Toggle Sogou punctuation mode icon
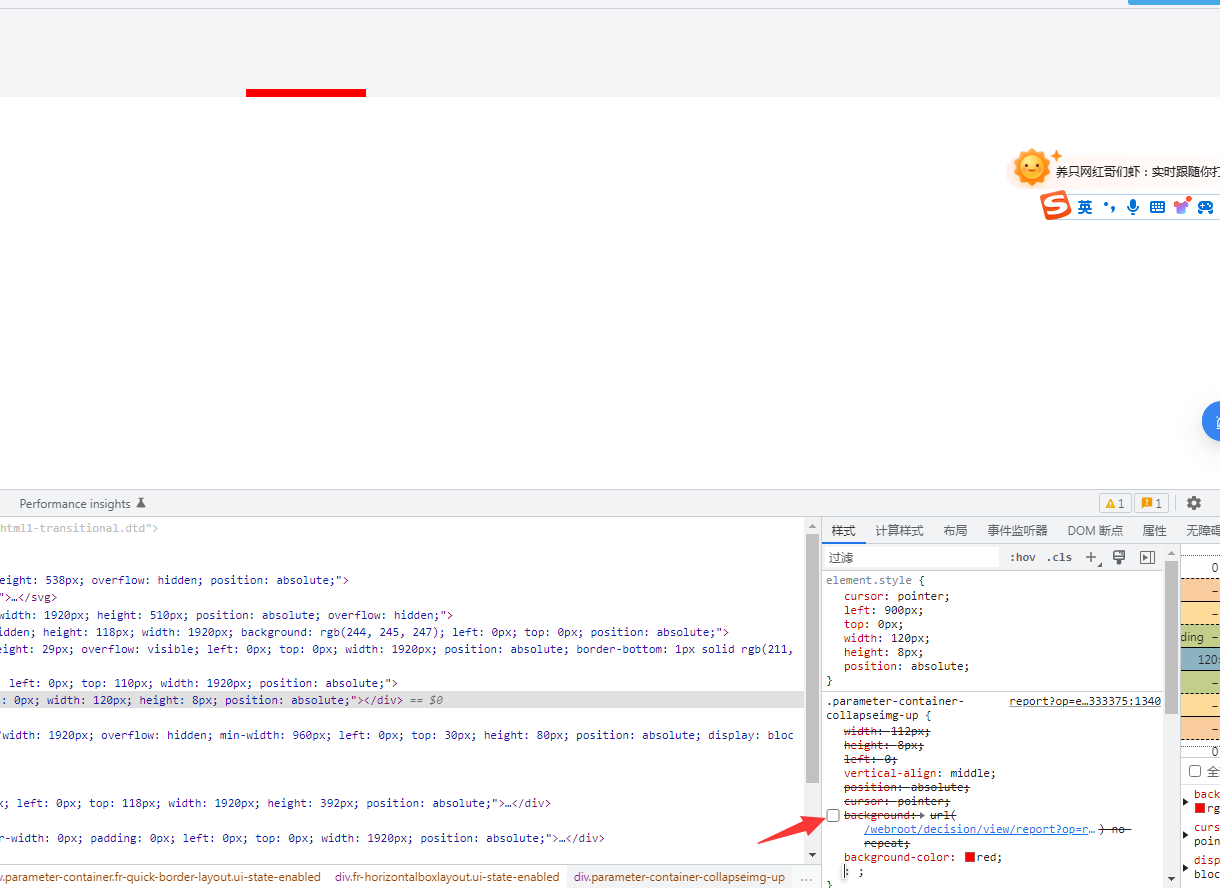Image resolution: width=1220 pixels, height=888 pixels. click(x=1108, y=207)
